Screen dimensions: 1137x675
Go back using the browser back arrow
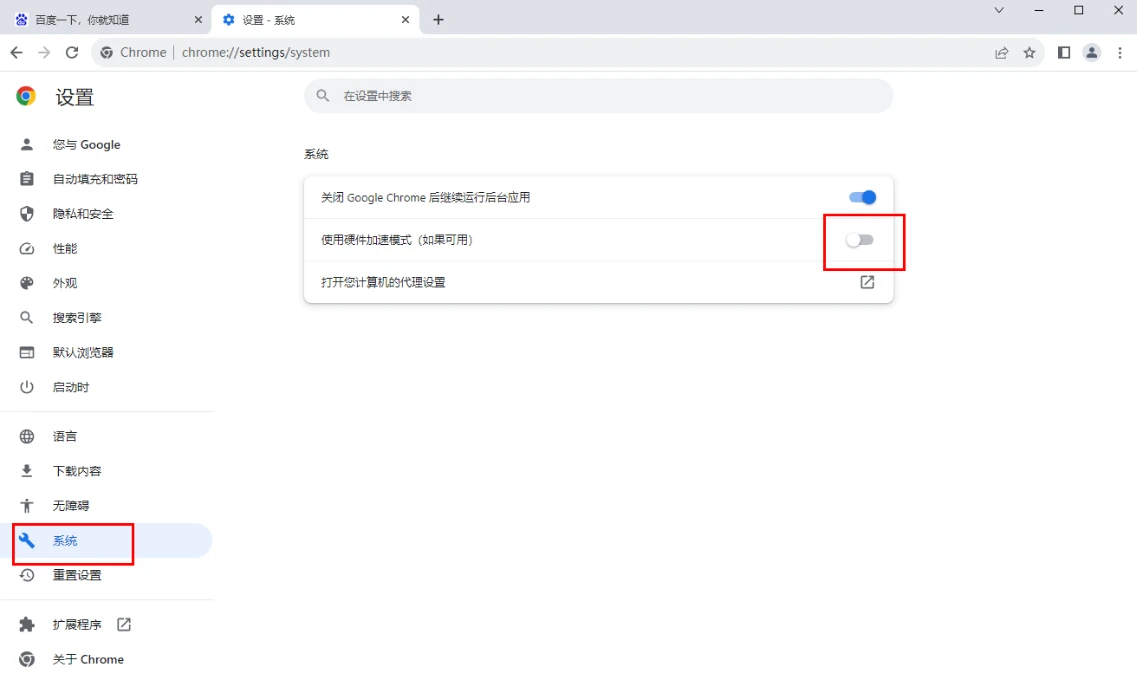pyautogui.click(x=16, y=52)
